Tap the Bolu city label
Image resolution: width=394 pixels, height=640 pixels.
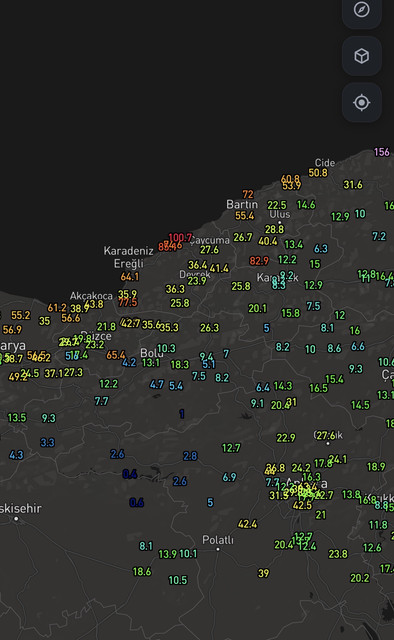[x=151, y=353]
